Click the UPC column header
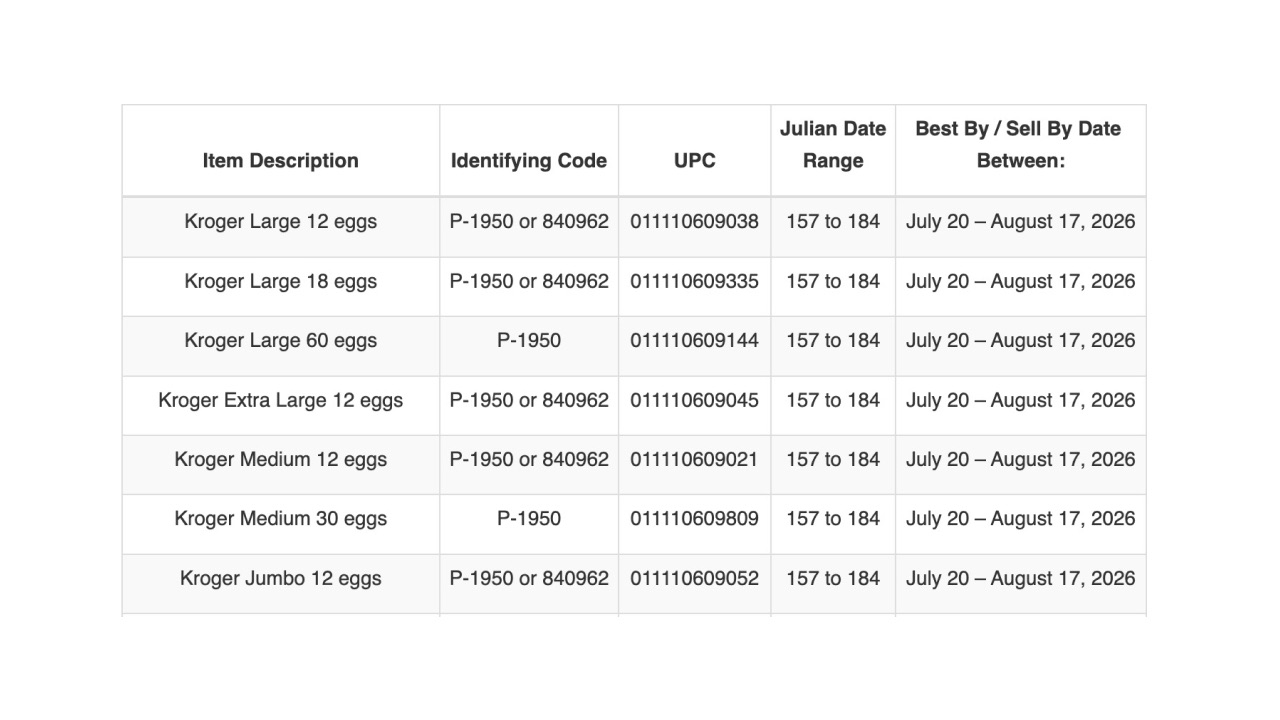 (695, 161)
